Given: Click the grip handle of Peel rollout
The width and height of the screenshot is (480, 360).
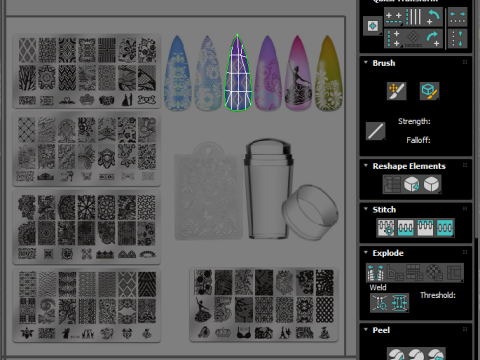Looking at the screenshot, I should [465, 329].
